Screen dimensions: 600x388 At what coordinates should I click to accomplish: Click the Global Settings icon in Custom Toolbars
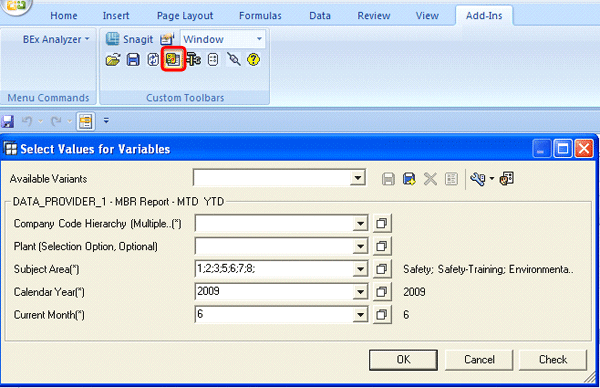coord(213,60)
